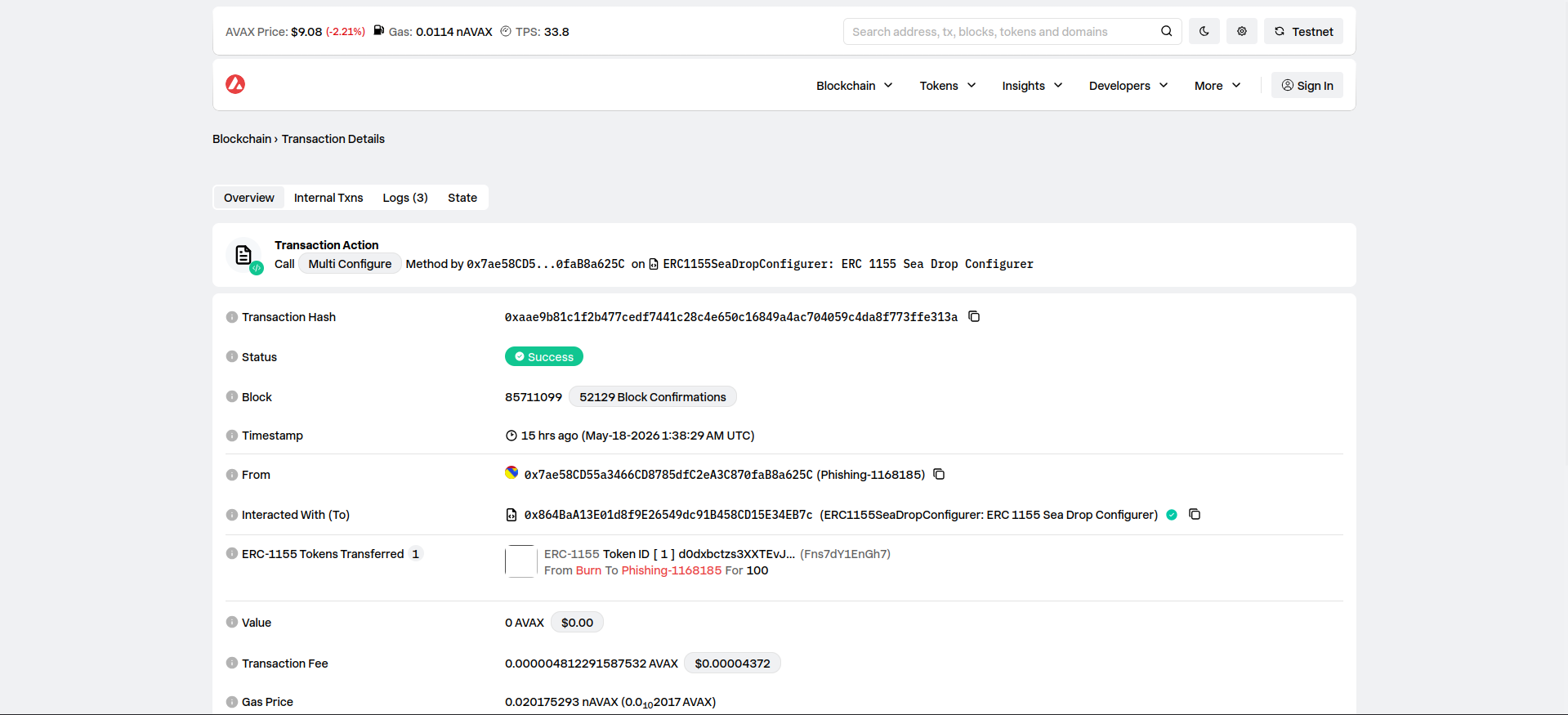The image size is (1568, 715).
Task: Open site settings gear icon
Action: pyautogui.click(x=1242, y=31)
